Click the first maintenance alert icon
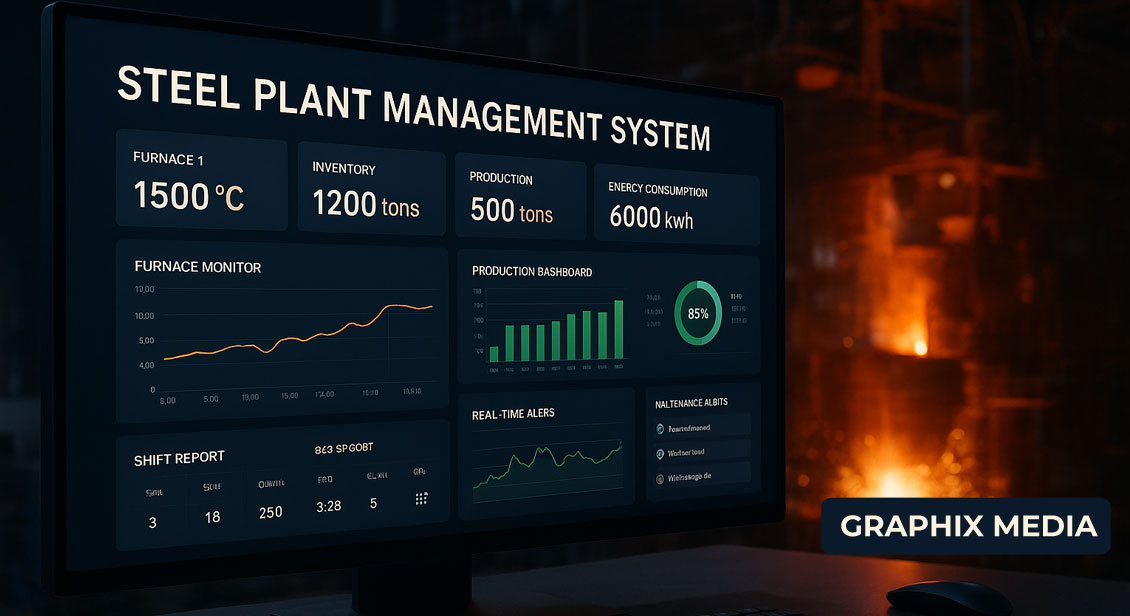Viewport: 1130px width, 616px height. click(x=659, y=428)
